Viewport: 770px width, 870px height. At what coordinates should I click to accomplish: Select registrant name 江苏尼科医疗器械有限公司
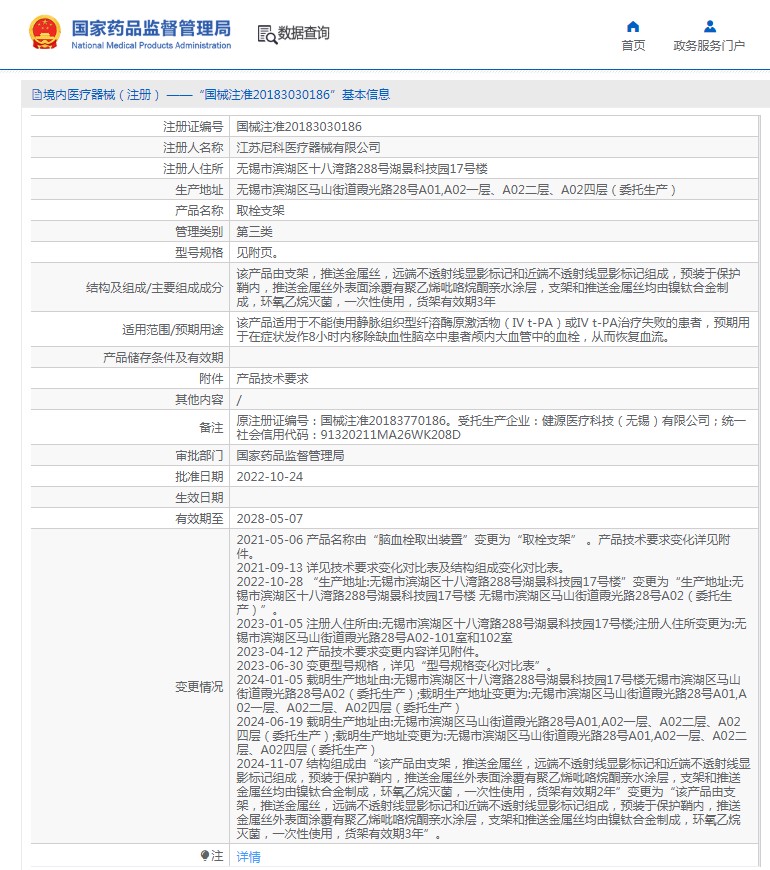308,148
